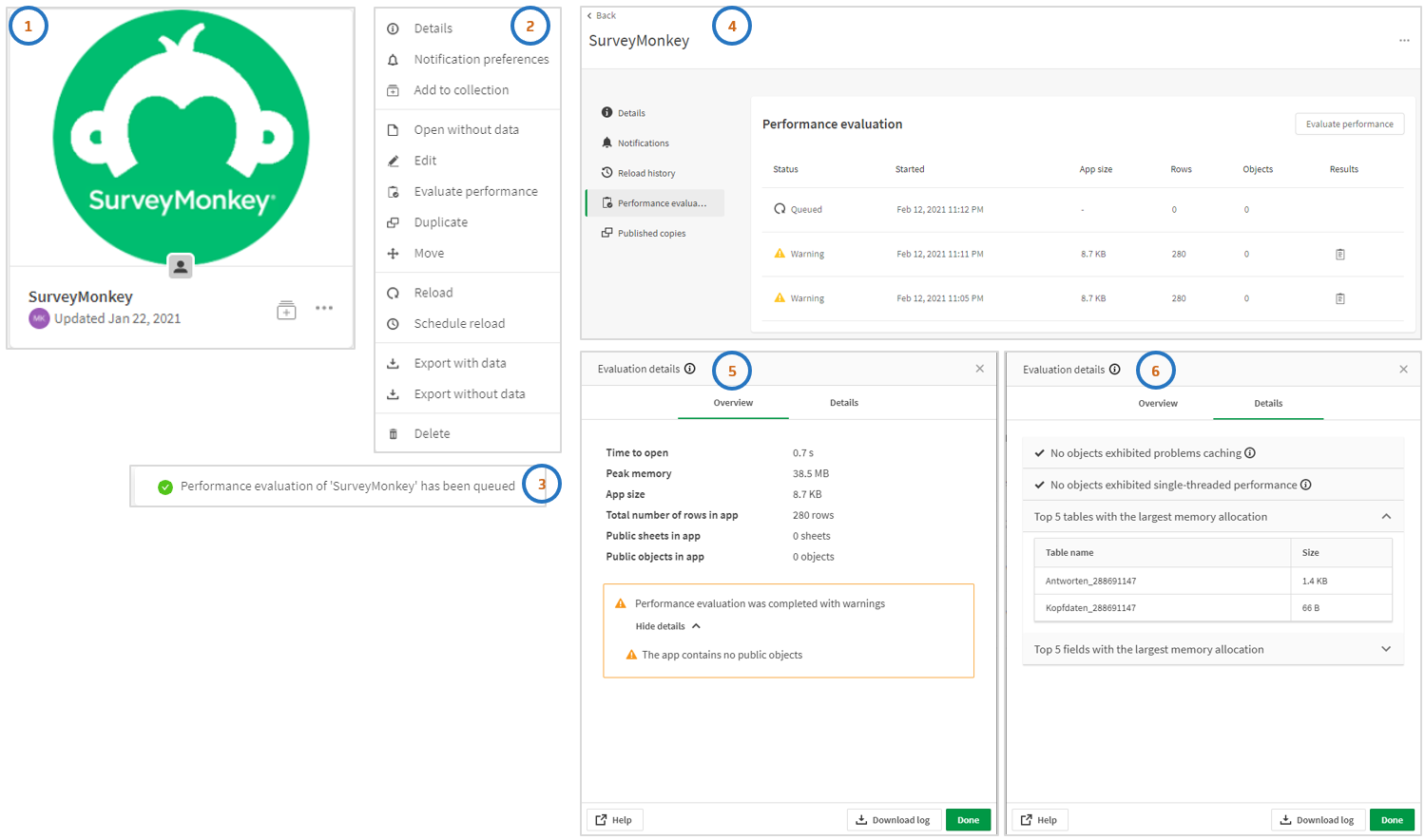1425x840 pixels.
Task: Click the green checkmark in queued notification
Action: (165, 487)
